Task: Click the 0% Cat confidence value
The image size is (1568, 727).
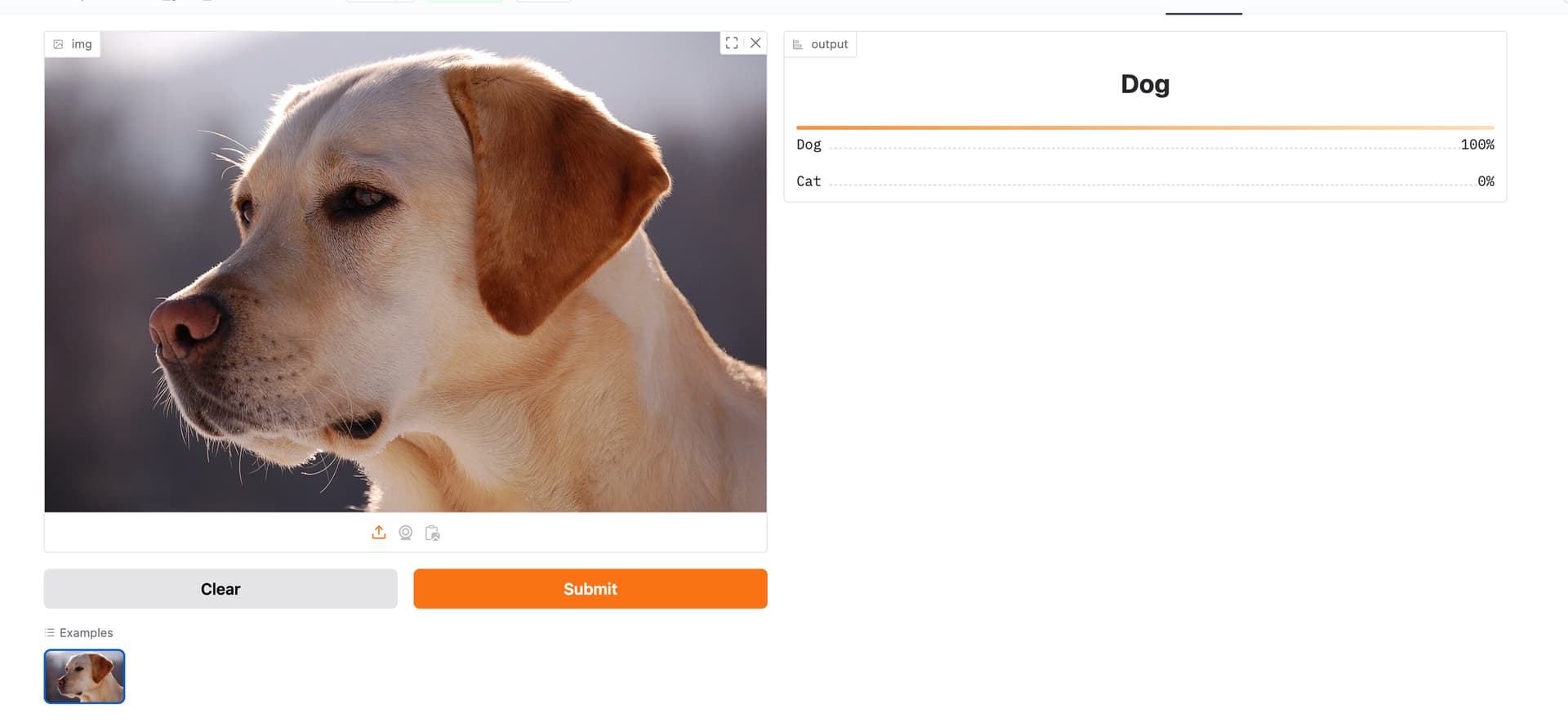Action: coord(1486,181)
